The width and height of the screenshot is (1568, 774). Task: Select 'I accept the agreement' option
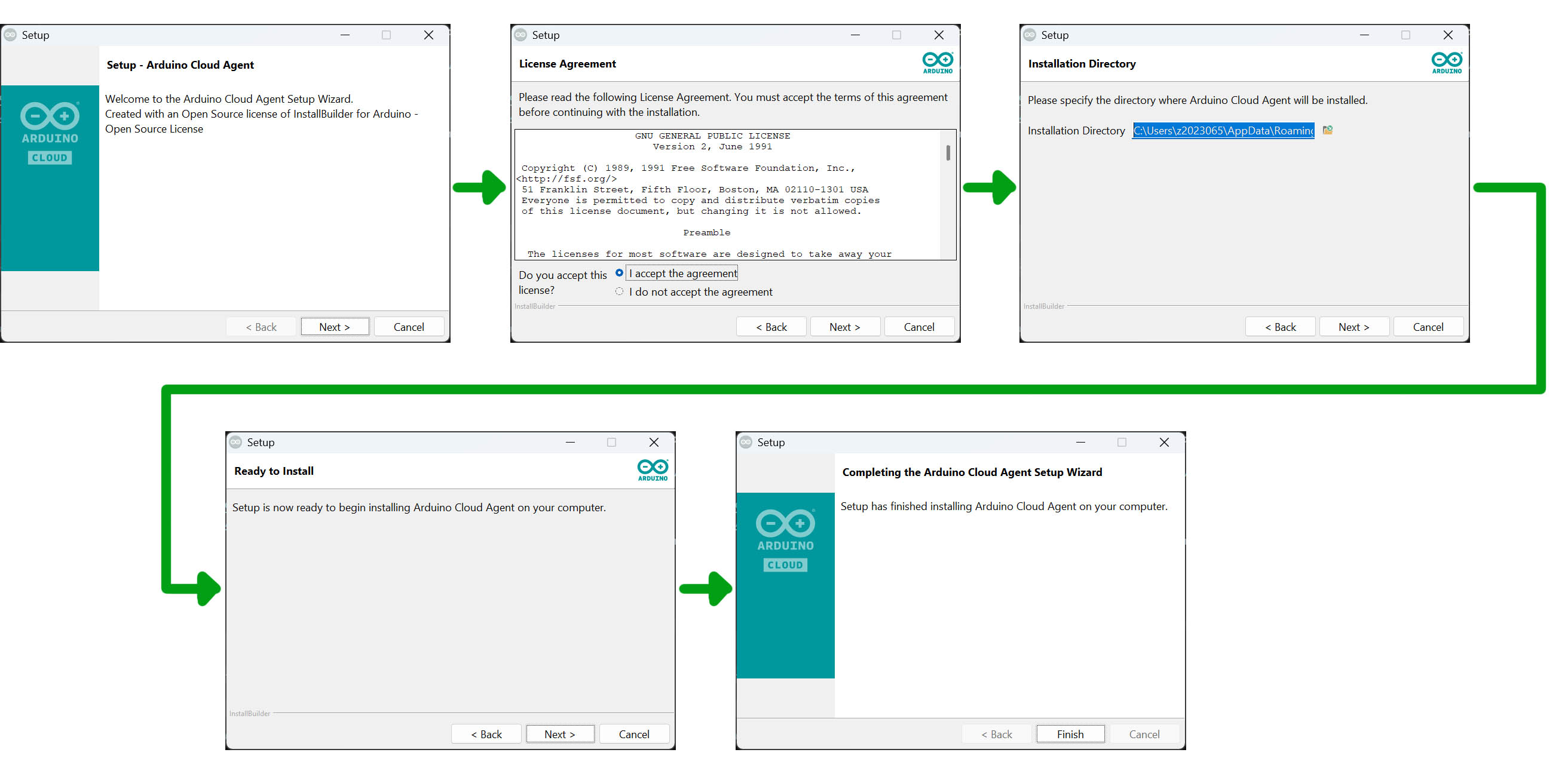pyautogui.click(x=619, y=272)
